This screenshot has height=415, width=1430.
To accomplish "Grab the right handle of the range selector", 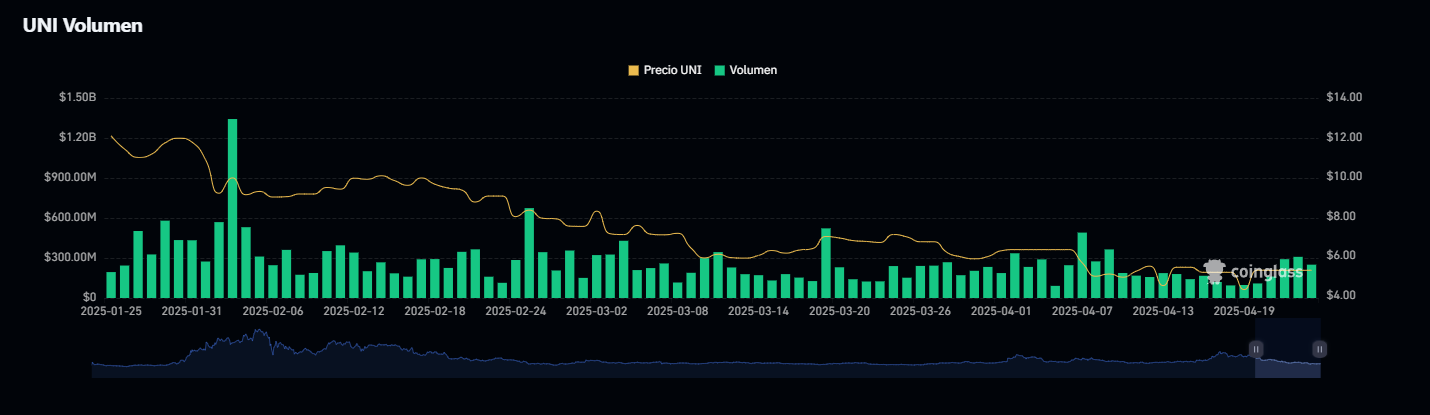I will [x=1320, y=349].
